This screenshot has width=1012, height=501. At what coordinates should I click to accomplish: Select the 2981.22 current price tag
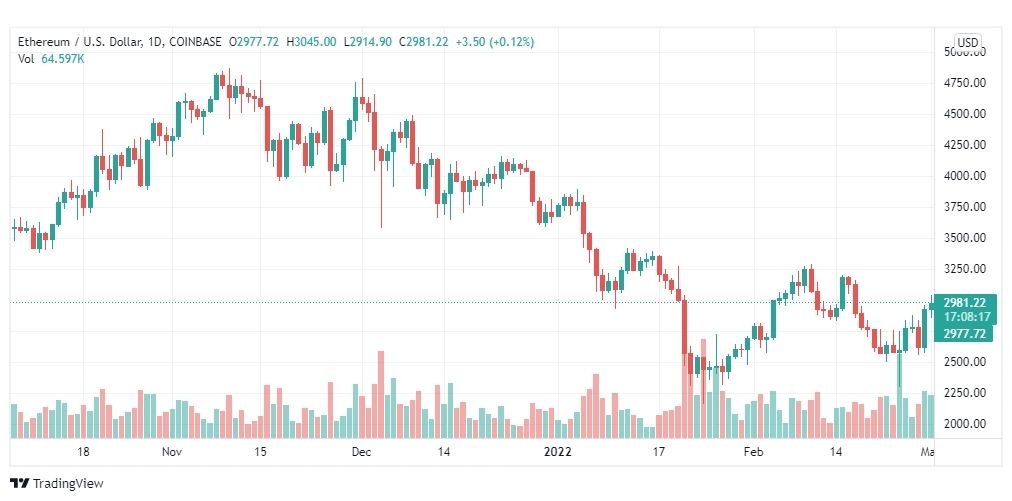966,303
